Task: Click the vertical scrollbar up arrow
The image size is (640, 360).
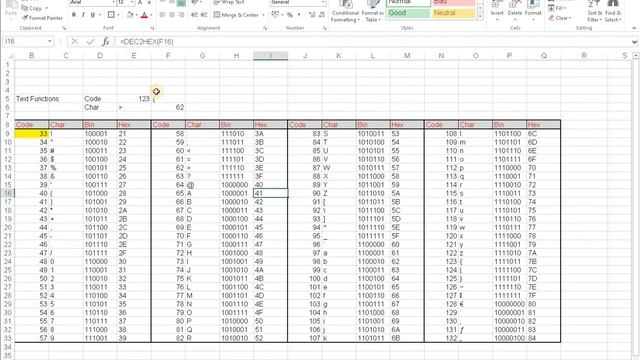Action: (x=636, y=56)
